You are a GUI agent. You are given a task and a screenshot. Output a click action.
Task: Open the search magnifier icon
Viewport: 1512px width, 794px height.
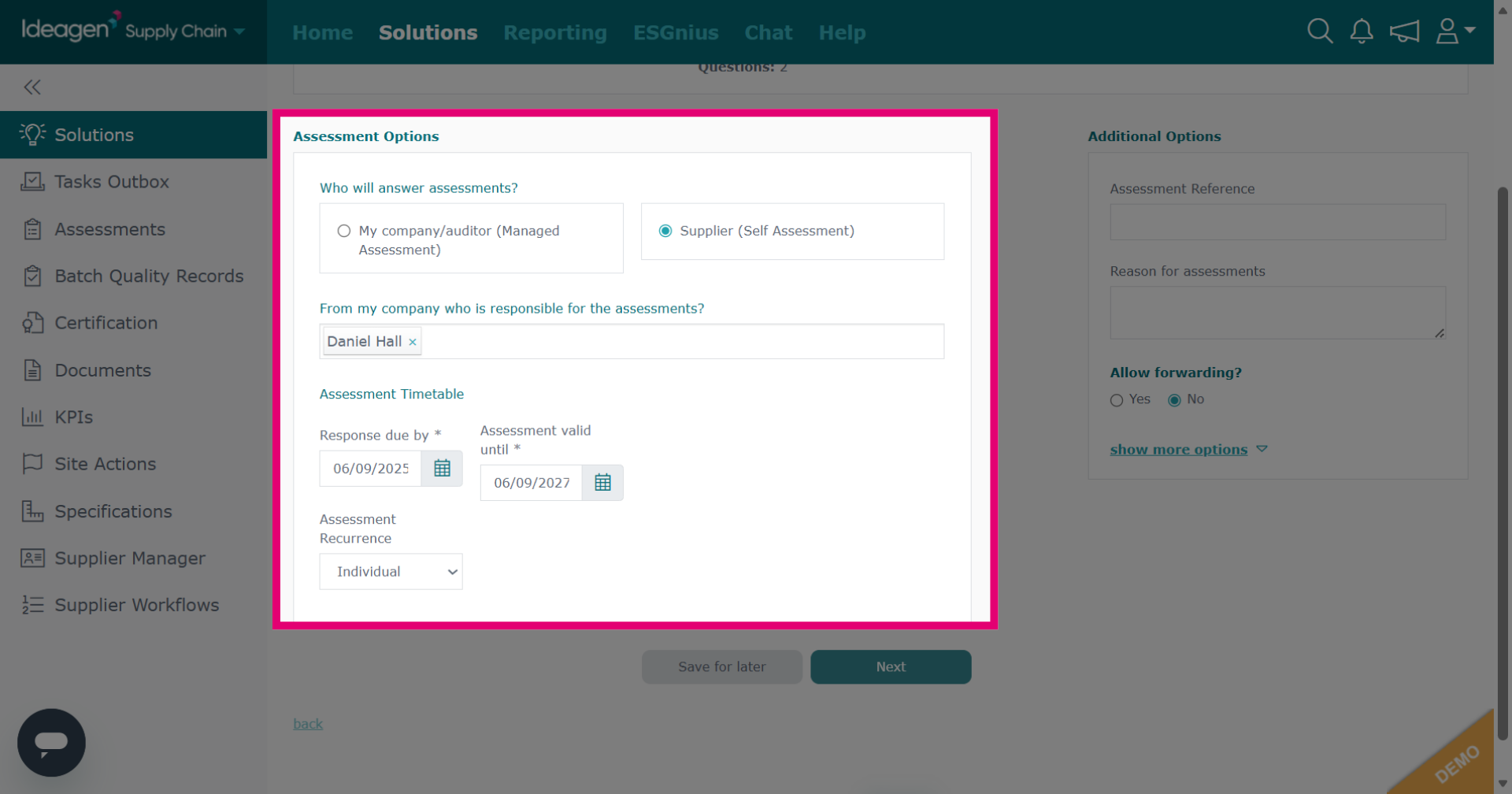1320,32
